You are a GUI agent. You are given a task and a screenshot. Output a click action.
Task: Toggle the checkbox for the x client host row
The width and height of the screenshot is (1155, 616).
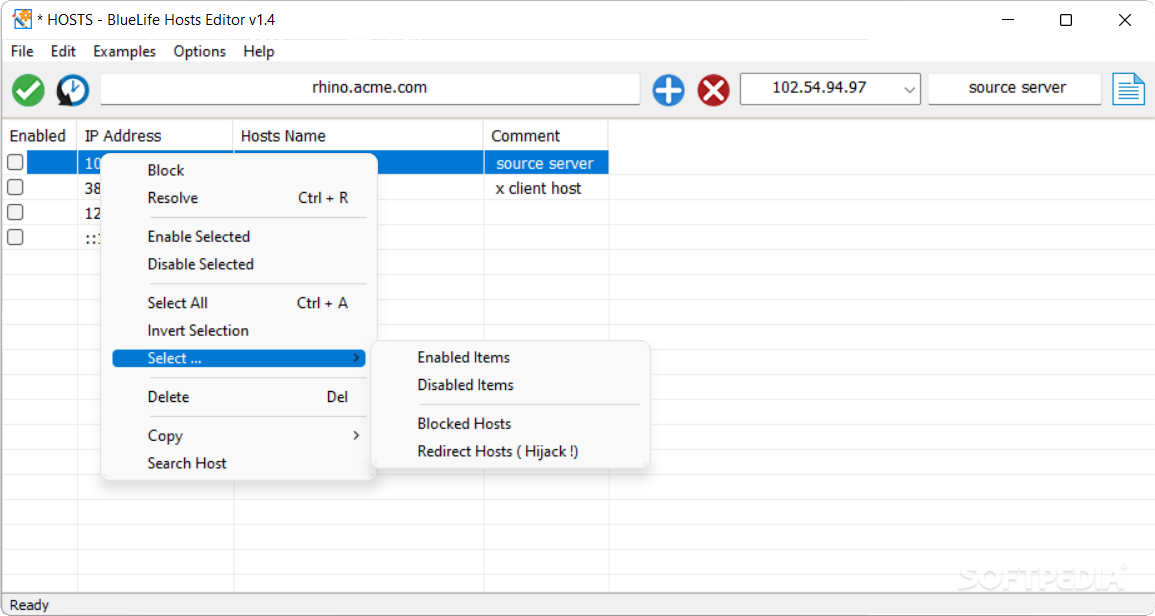tap(15, 187)
